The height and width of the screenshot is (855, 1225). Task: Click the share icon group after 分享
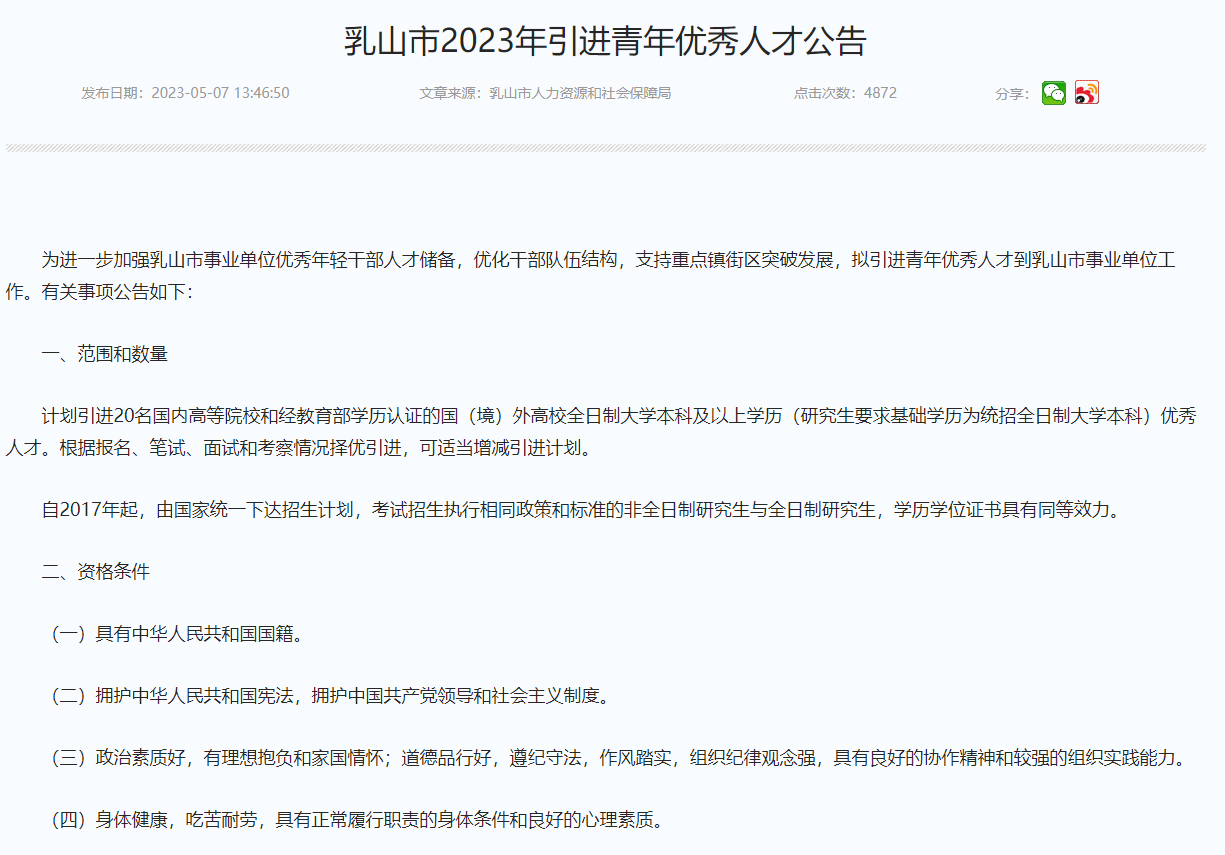[x=1070, y=92]
